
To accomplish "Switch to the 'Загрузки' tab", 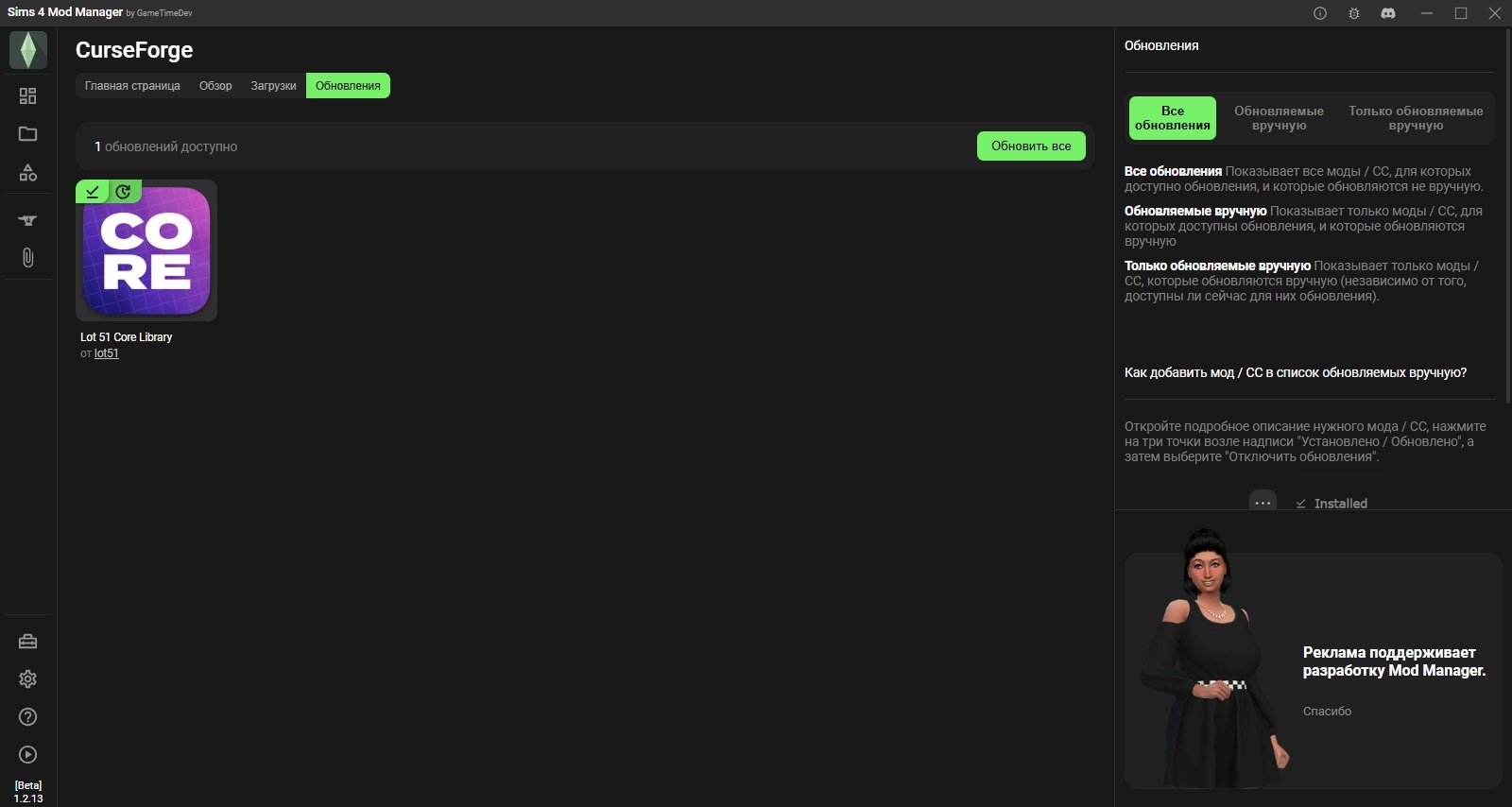I will pos(273,86).
